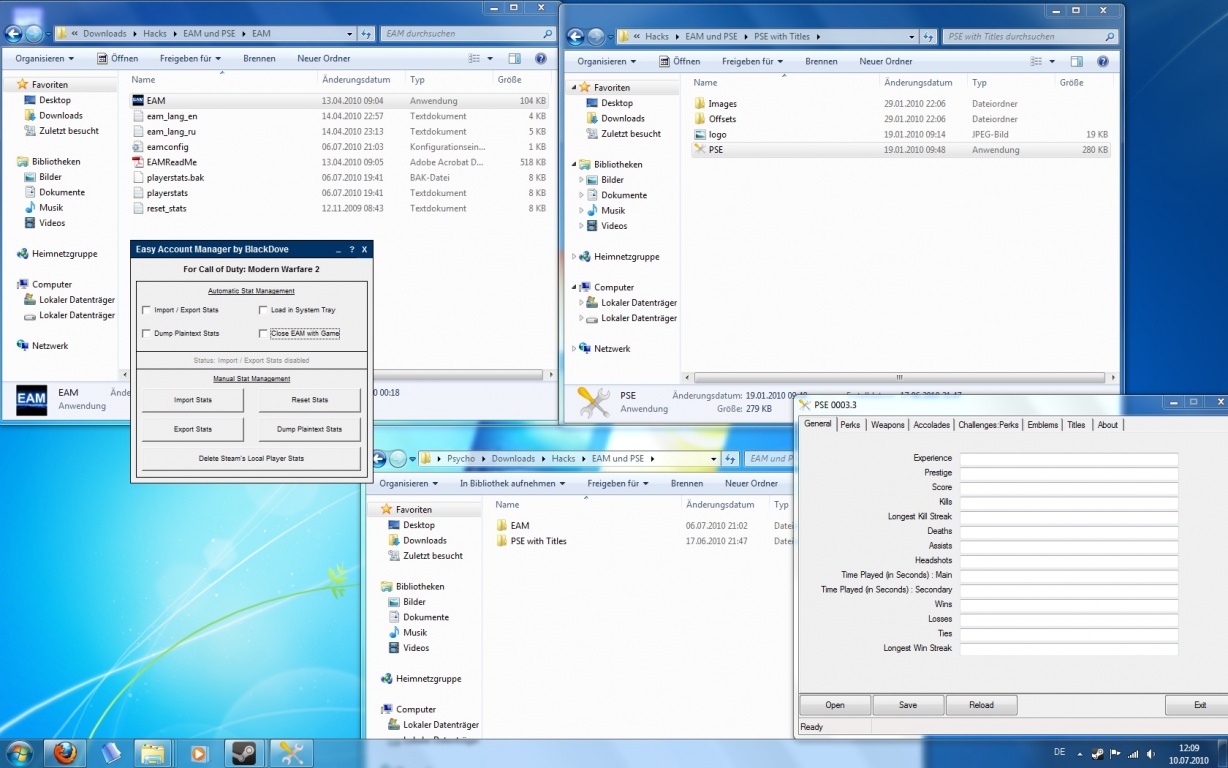Switch to Accolades tab in PSE
This screenshot has width=1228, height=768.
931,425
